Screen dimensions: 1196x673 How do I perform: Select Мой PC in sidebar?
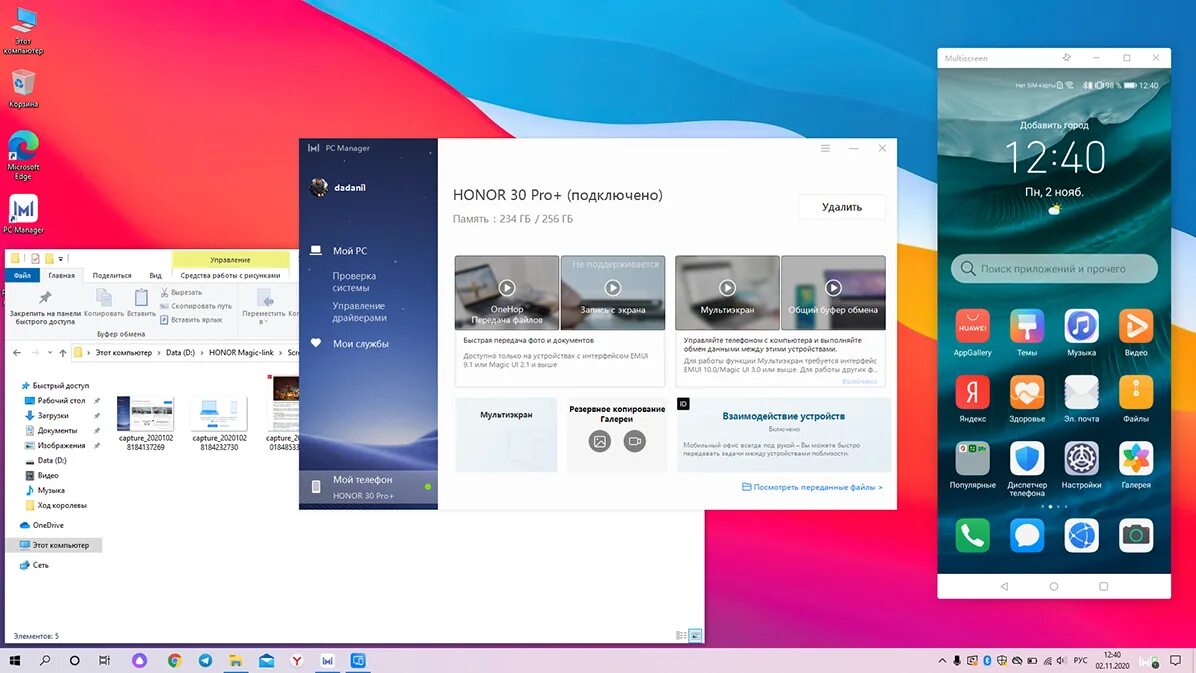click(x=349, y=250)
